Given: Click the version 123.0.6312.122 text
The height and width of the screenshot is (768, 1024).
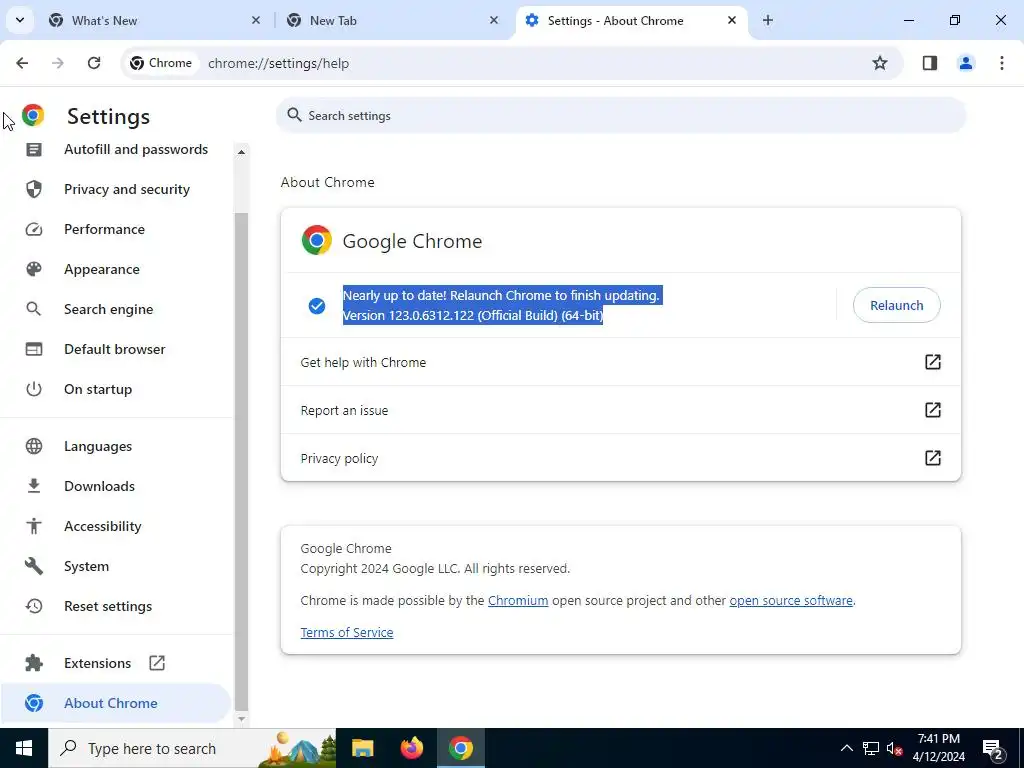Looking at the screenshot, I should point(472,315).
